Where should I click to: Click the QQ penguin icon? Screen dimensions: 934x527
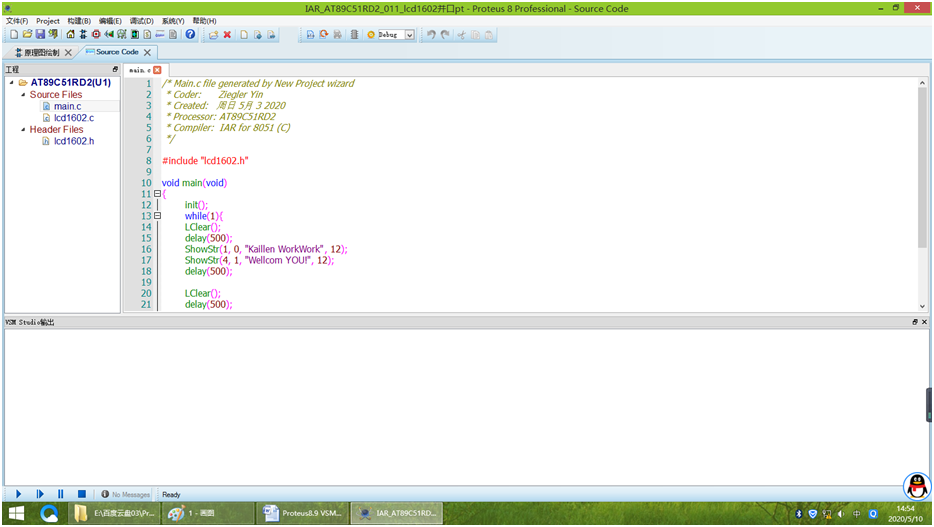(x=917, y=487)
